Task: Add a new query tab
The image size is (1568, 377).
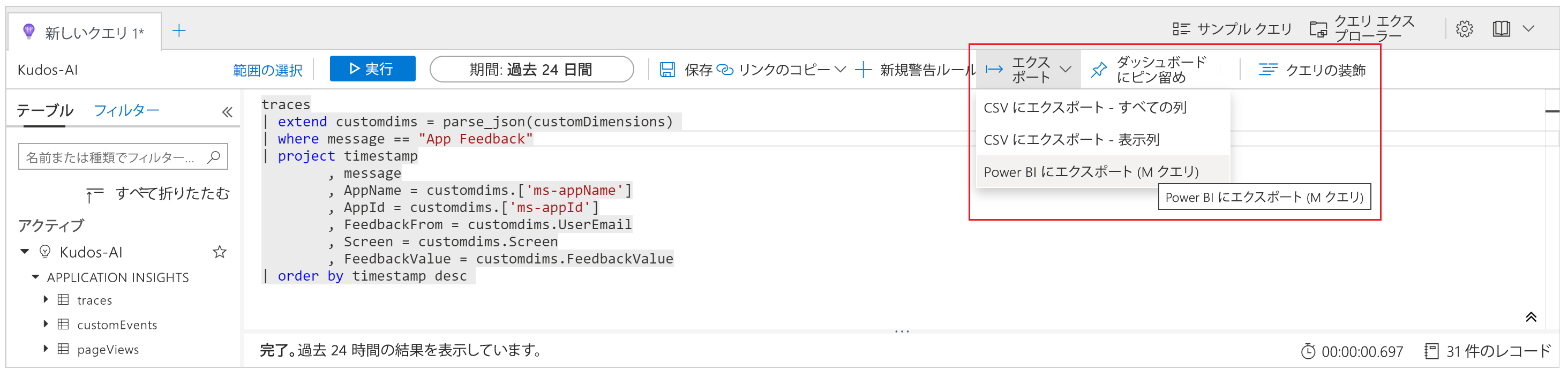Action: point(179,31)
